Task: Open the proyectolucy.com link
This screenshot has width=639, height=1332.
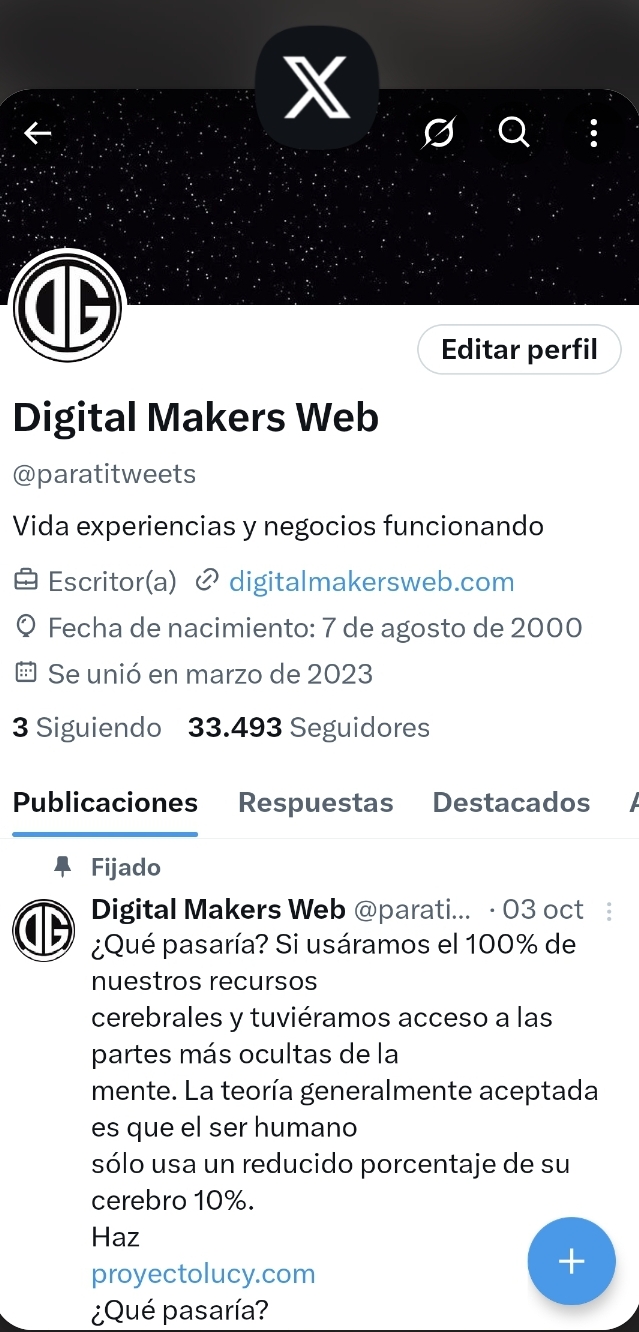Action: pos(203,1274)
